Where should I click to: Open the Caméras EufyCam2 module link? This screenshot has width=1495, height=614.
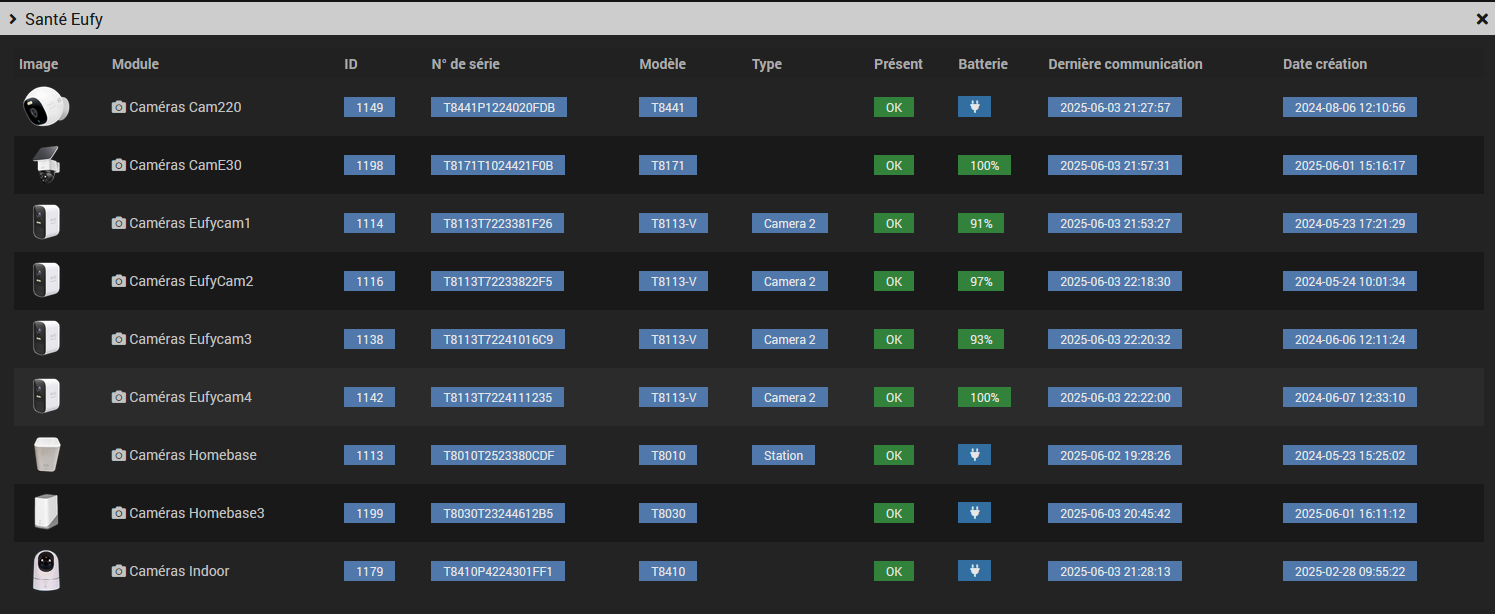(x=191, y=281)
